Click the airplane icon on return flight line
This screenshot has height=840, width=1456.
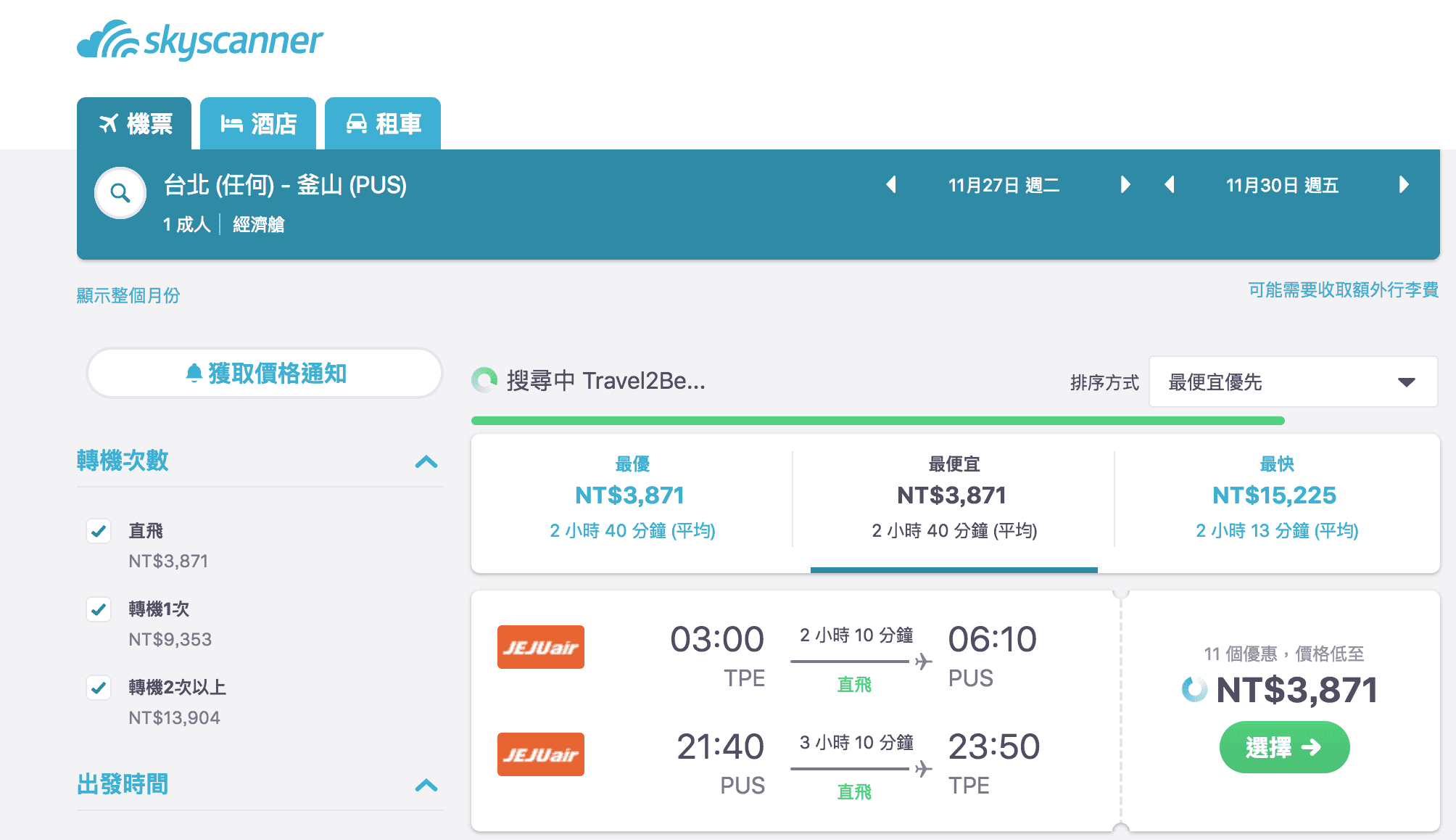[x=923, y=768]
